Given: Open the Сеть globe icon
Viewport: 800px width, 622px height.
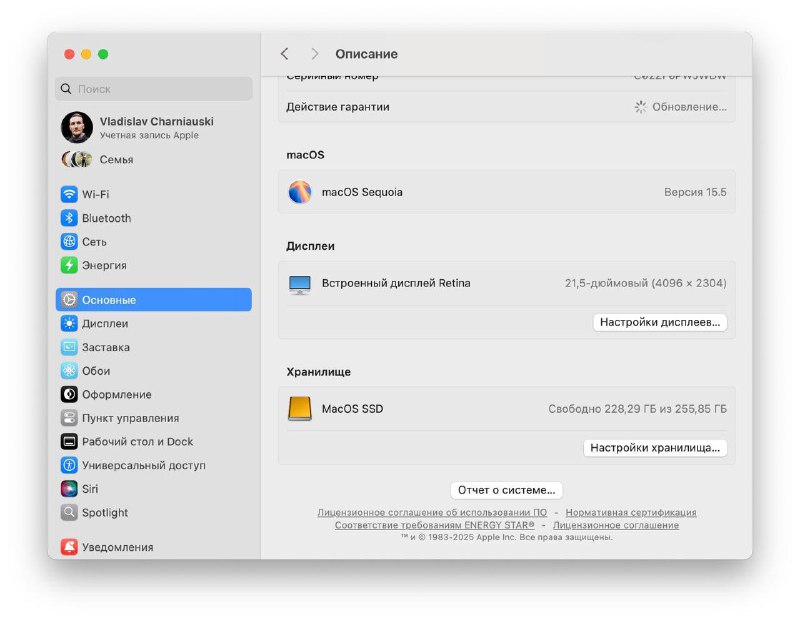Looking at the screenshot, I should [x=69, y=241].
